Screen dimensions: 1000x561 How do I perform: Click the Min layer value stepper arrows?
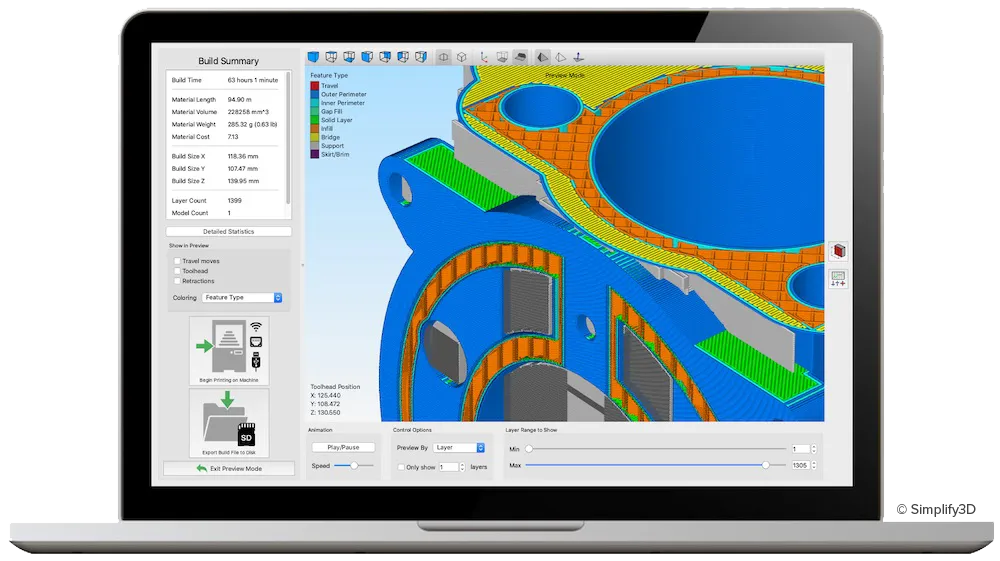[x=814, y=449]
